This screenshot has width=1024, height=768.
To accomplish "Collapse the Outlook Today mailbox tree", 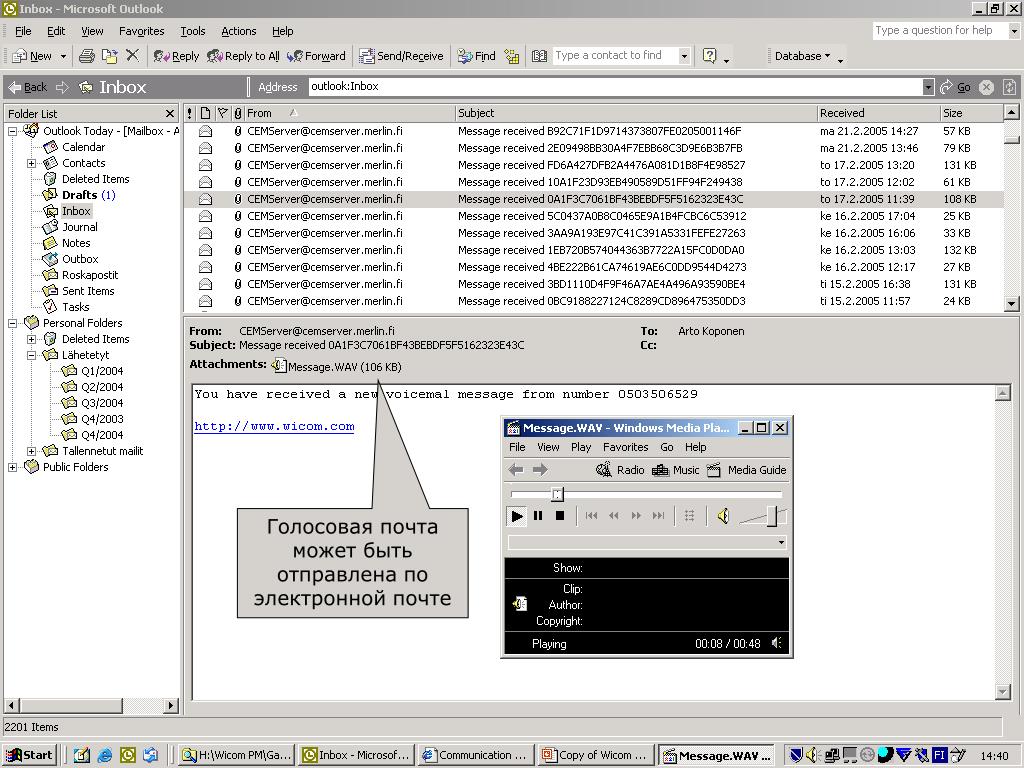I will [x=12, y=131].
